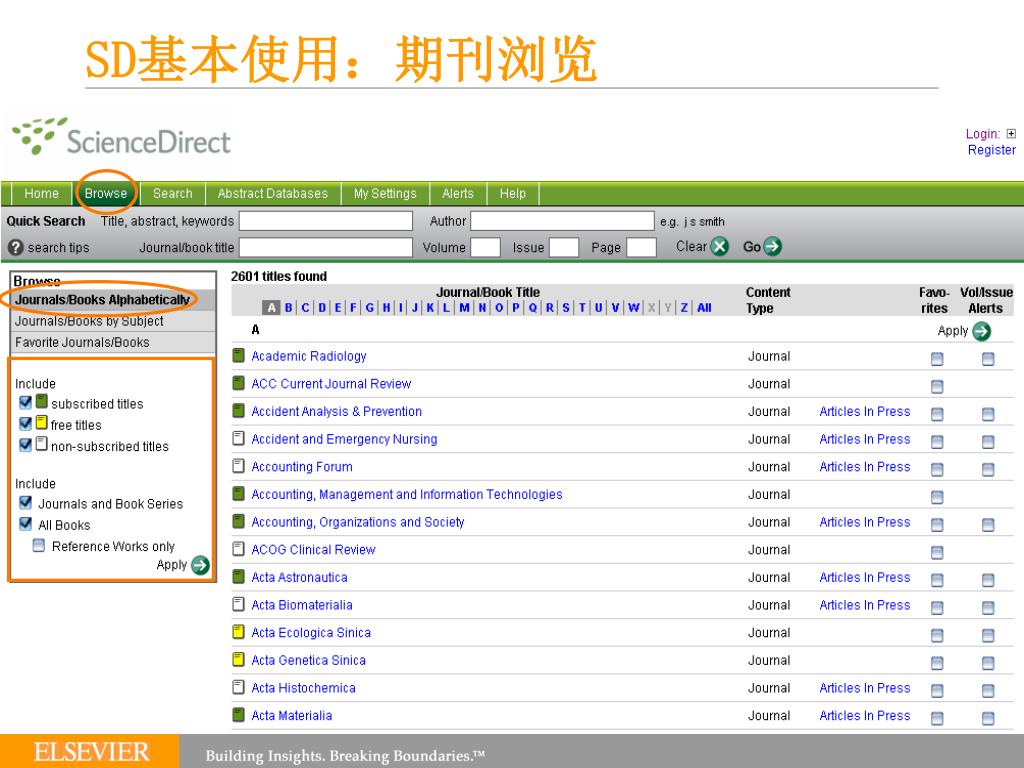The image size is (1024, 768).
Task: Click the Page input box
Action: click(641, 248)
